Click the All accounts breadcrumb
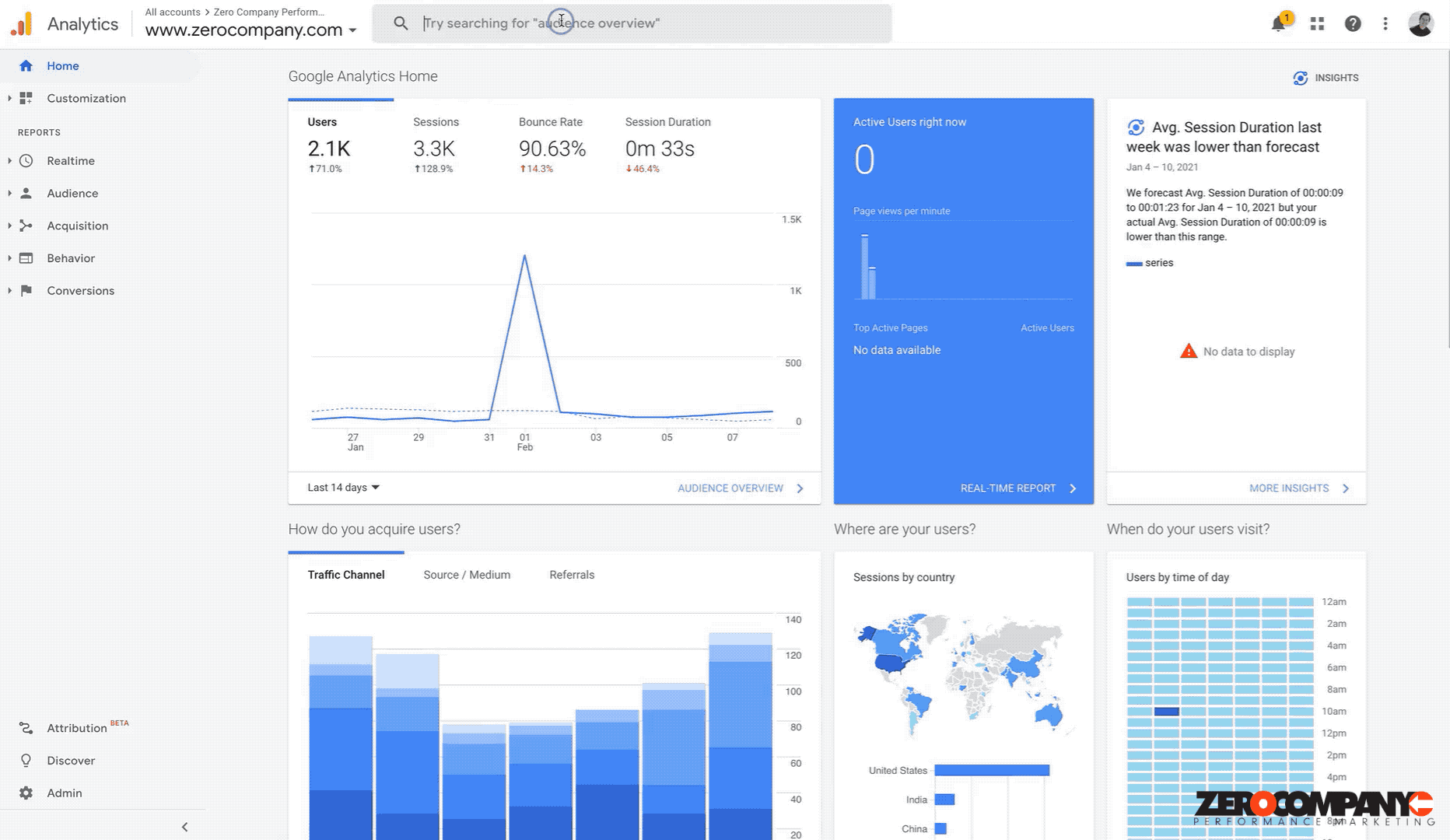Viewport: 1450px width, 840px height. (x=173, y=12)
